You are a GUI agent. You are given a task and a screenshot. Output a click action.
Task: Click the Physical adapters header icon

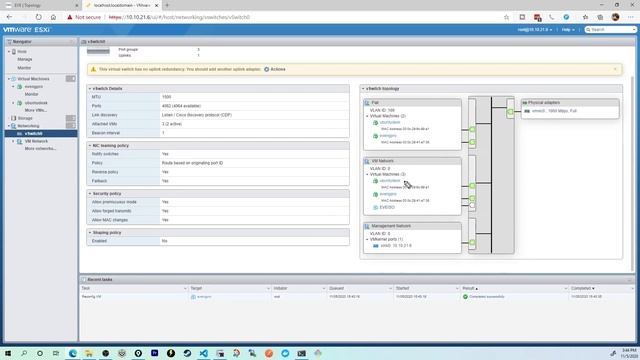coord(525,103)
